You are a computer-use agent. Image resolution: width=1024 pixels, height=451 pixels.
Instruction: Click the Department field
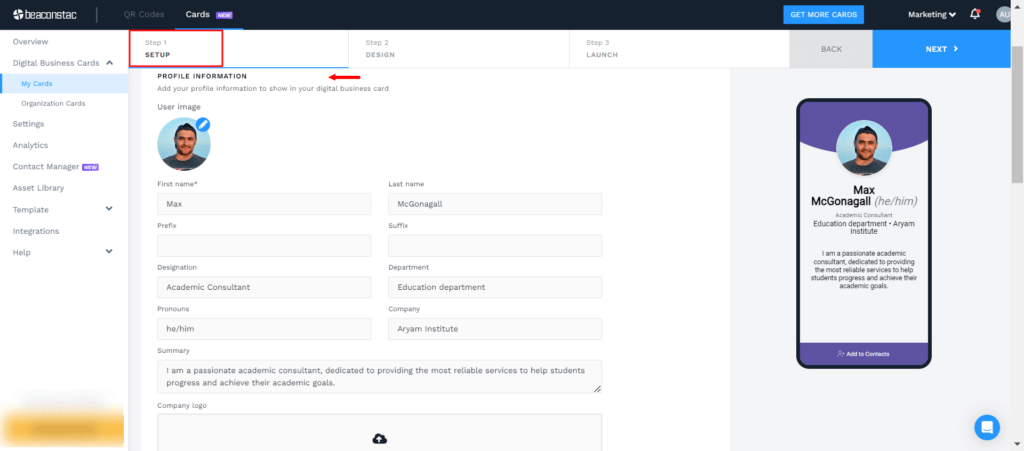click(x=495, y=287)
